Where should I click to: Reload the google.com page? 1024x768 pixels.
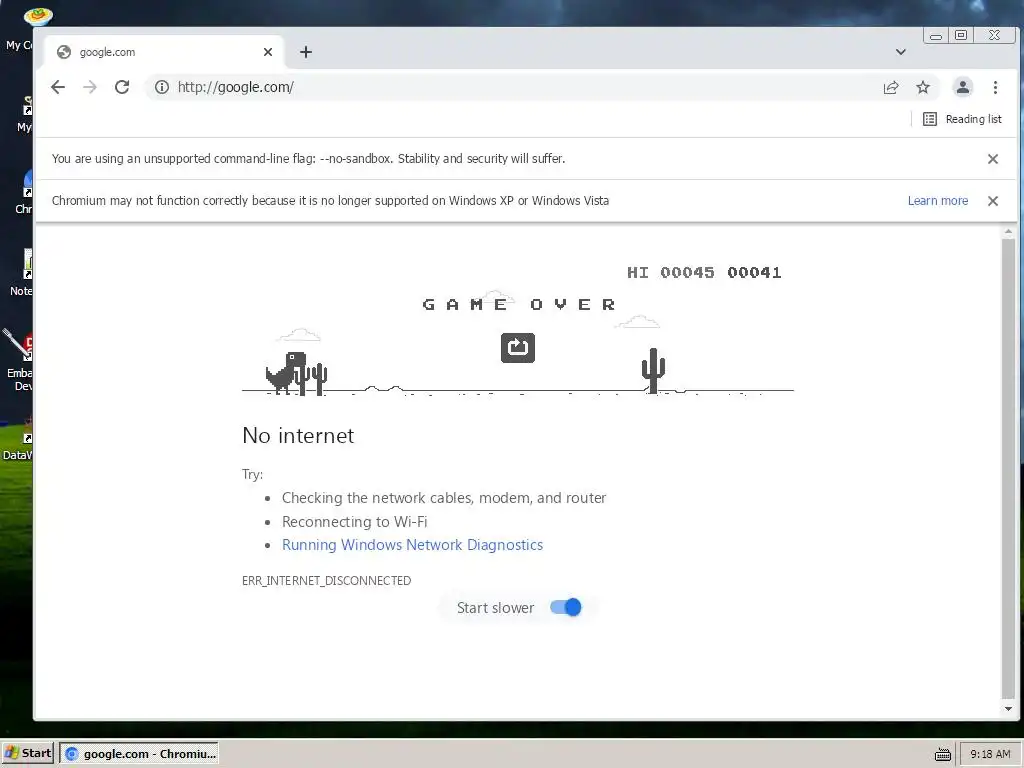click(122, 87)
